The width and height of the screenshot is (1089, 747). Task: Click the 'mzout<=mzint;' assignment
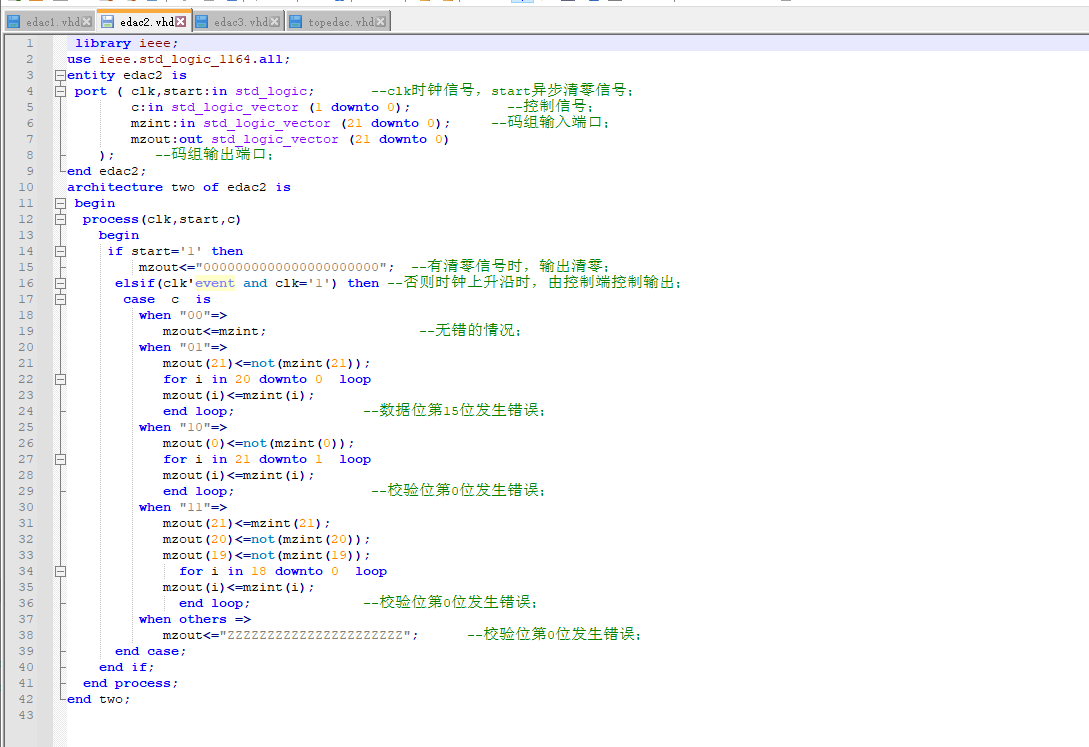point(215,331)
